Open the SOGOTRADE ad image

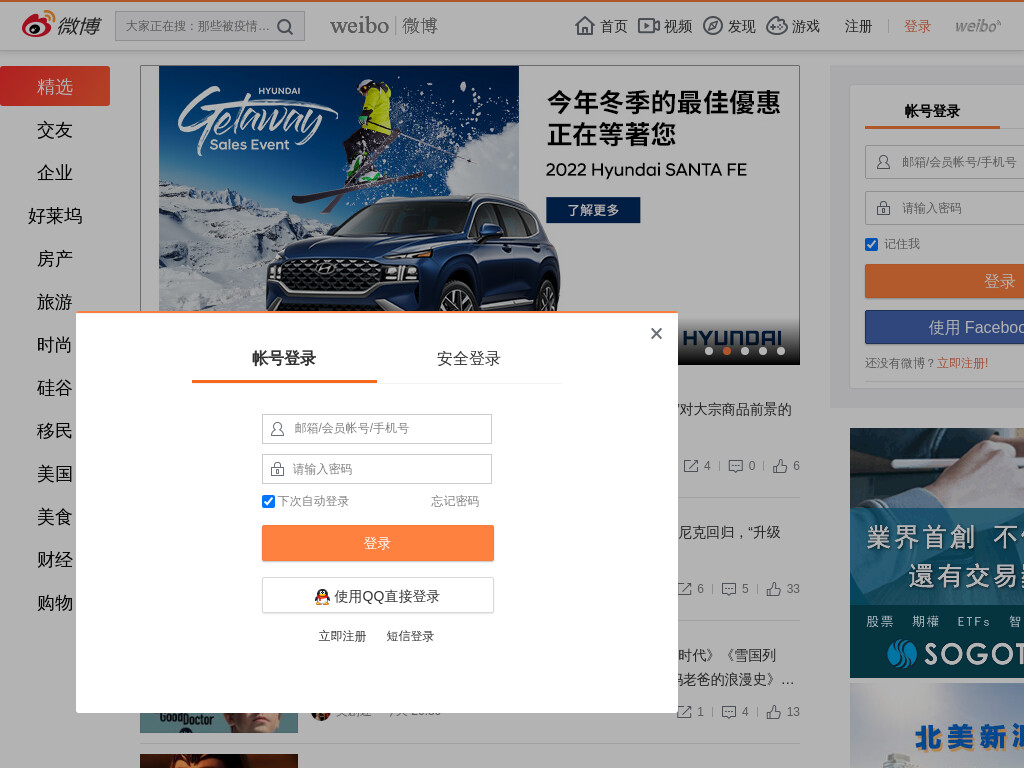pos(936,553)
